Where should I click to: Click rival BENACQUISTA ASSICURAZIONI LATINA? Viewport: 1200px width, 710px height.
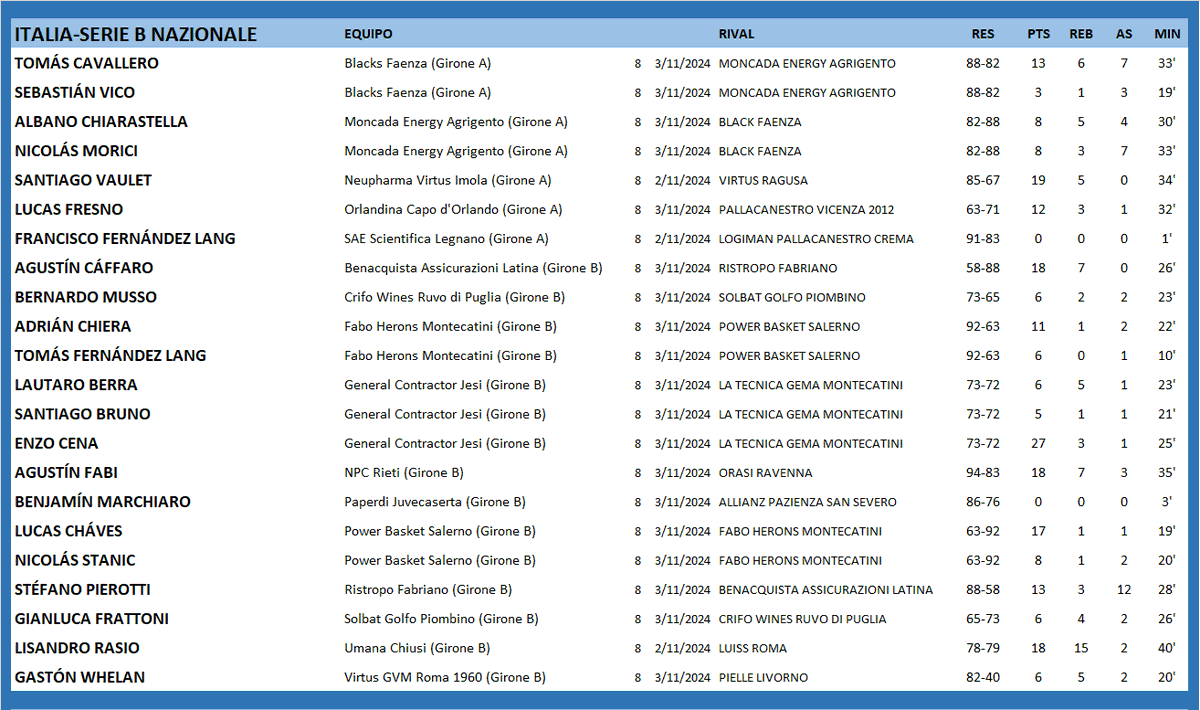[826, 590]
